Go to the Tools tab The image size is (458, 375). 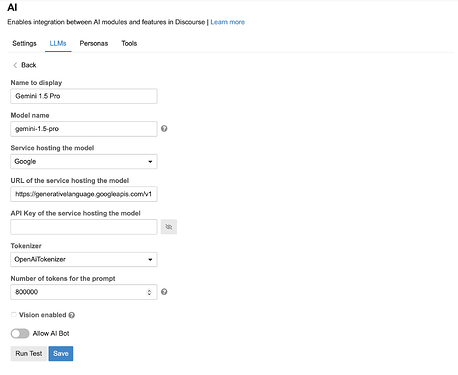[x=129, y=43]
